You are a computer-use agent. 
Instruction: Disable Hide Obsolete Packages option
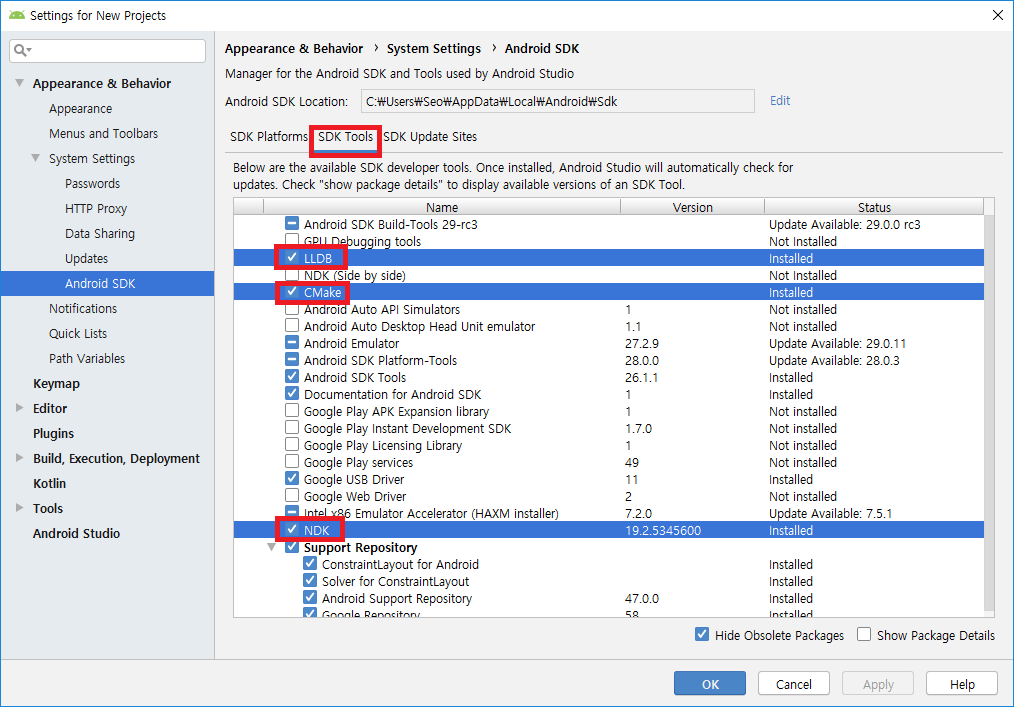tap(702, 635)
